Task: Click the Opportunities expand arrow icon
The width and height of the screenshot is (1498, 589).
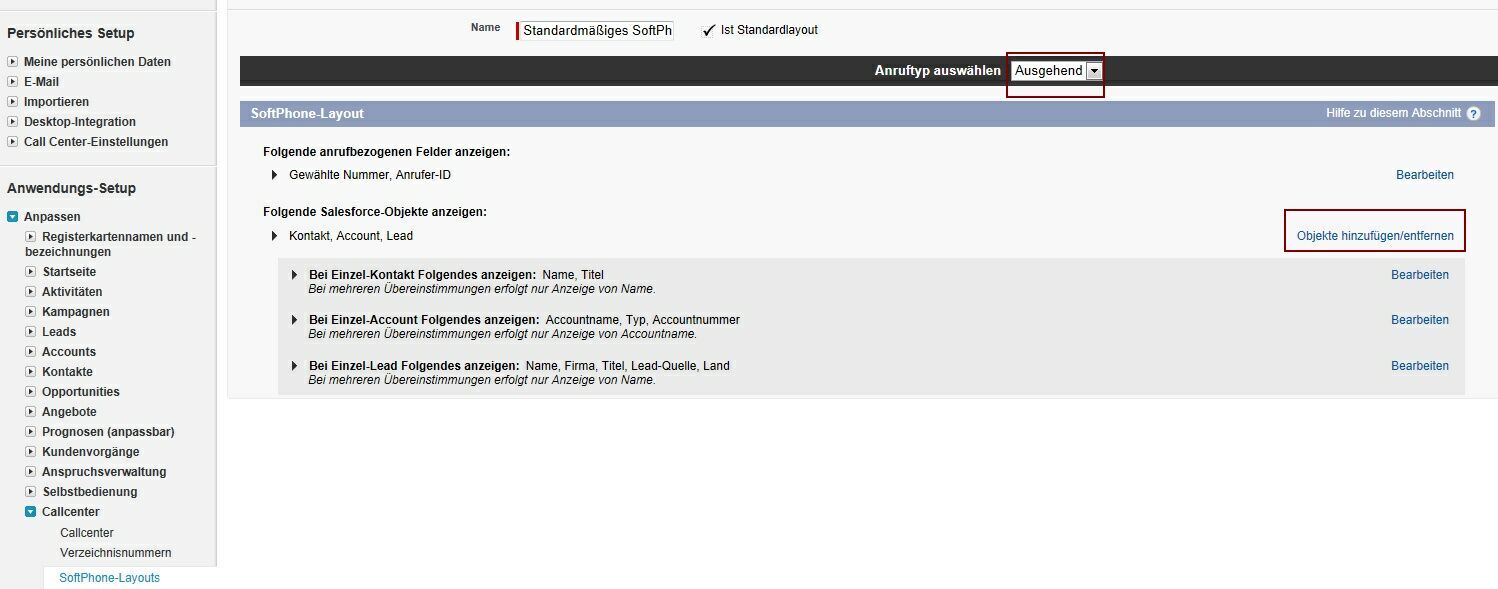Action: (31, 392)
